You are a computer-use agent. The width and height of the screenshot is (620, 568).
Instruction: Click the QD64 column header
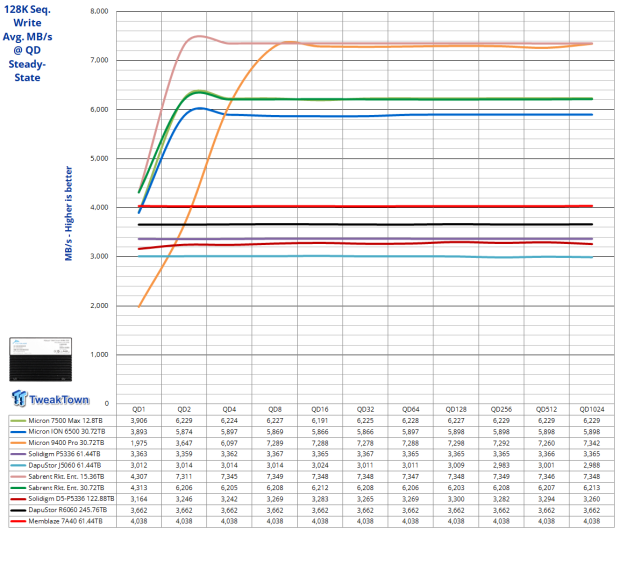[x=410, y=409]
